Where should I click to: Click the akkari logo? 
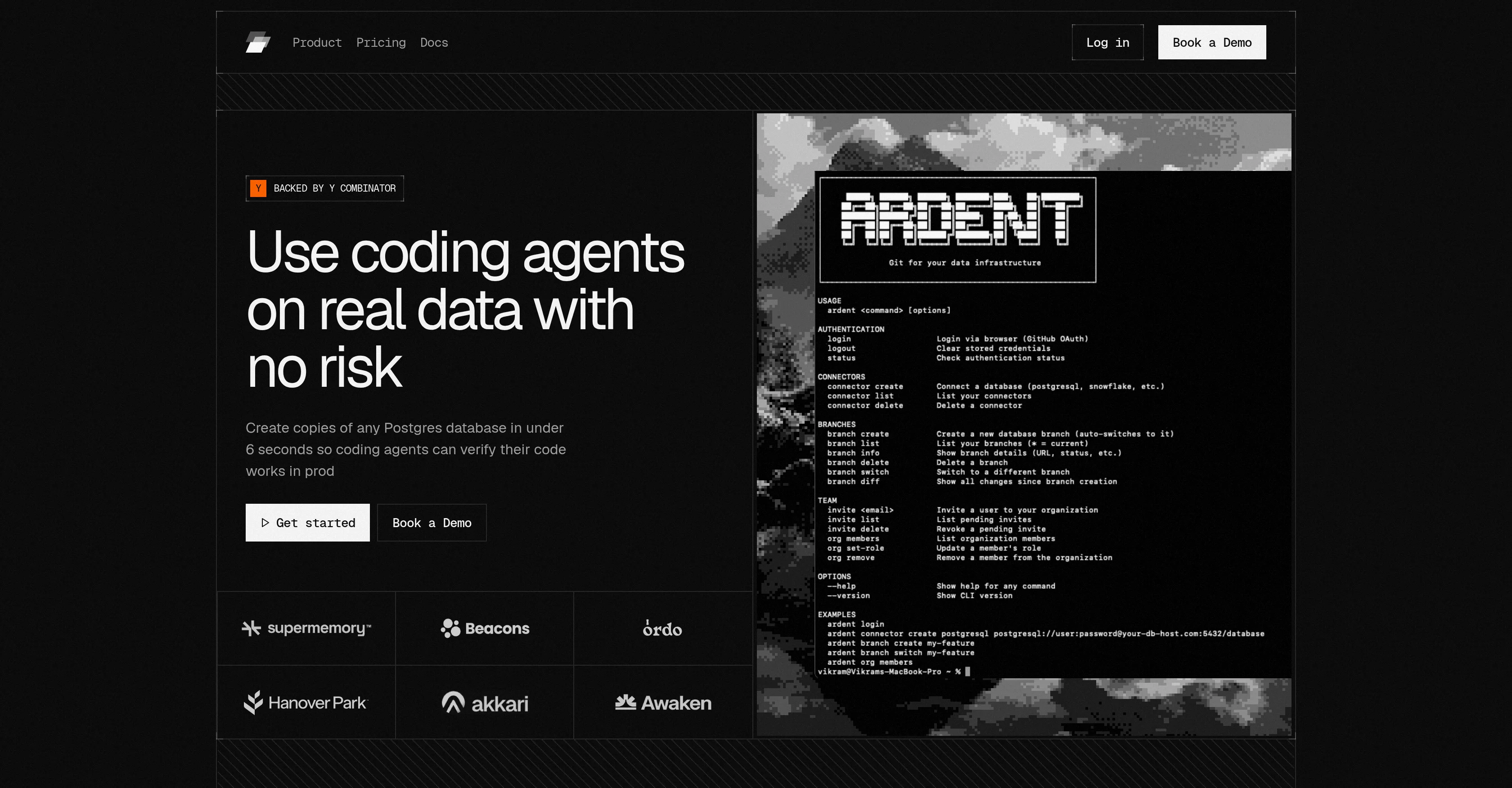point(485,703)
